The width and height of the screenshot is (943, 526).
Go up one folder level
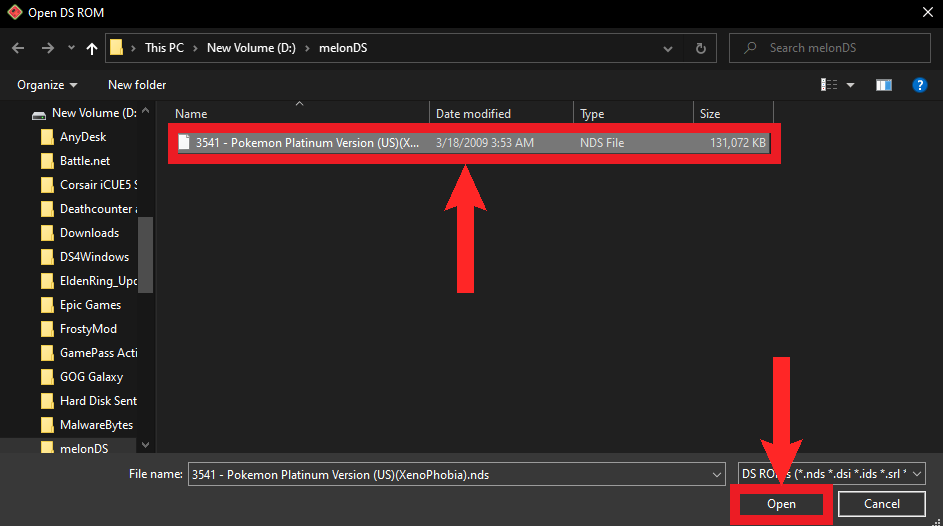click(91, 48)
